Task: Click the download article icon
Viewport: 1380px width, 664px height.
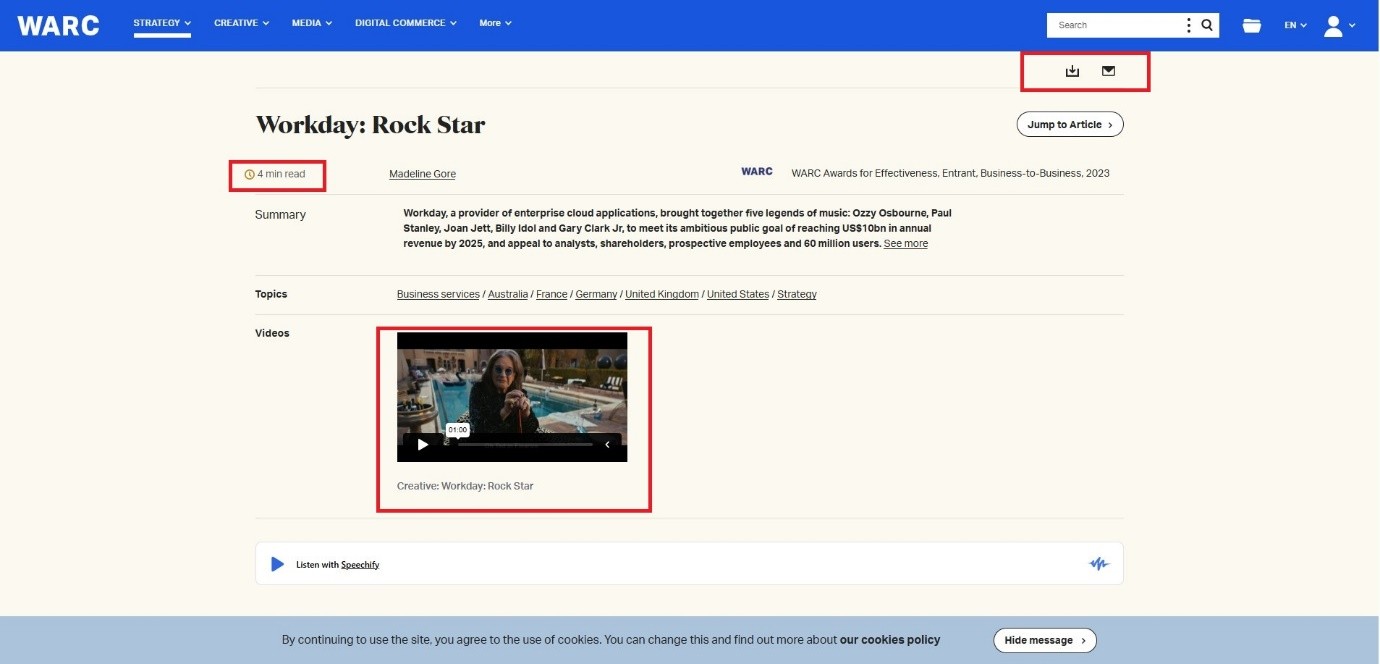Action: 1072,71
